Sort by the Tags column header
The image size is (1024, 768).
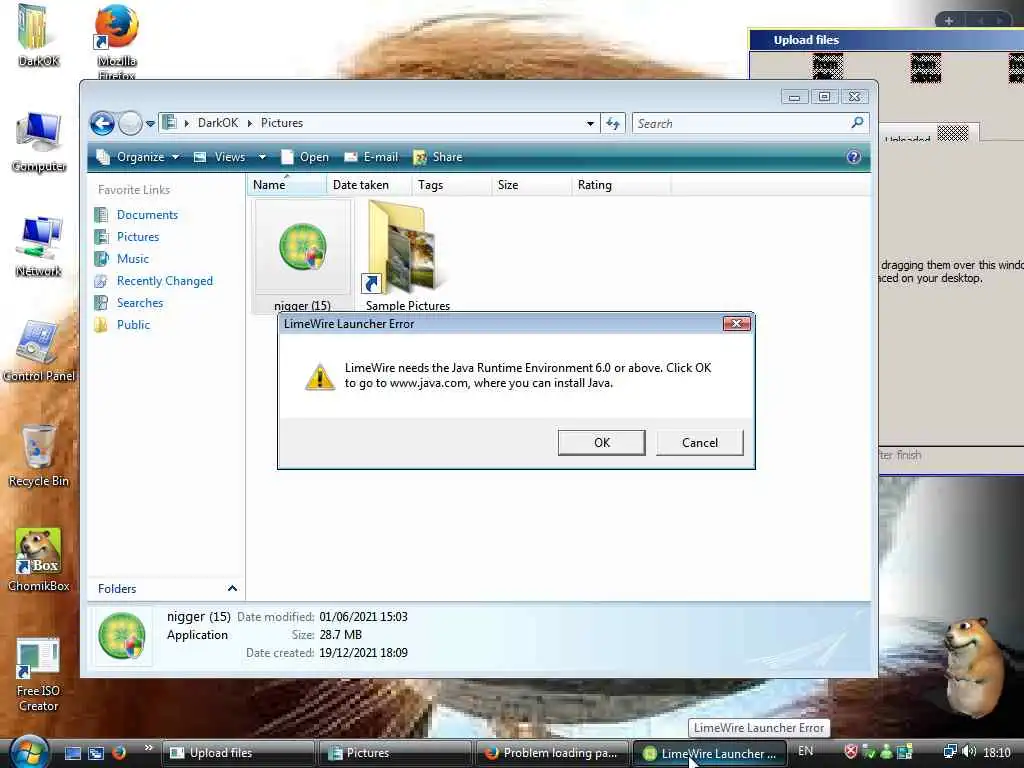click(452, 185)
